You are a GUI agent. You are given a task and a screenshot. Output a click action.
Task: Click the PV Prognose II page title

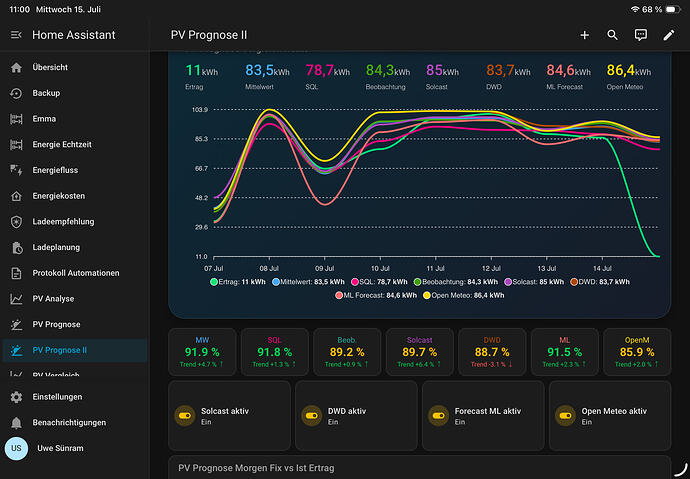(209, 35)
